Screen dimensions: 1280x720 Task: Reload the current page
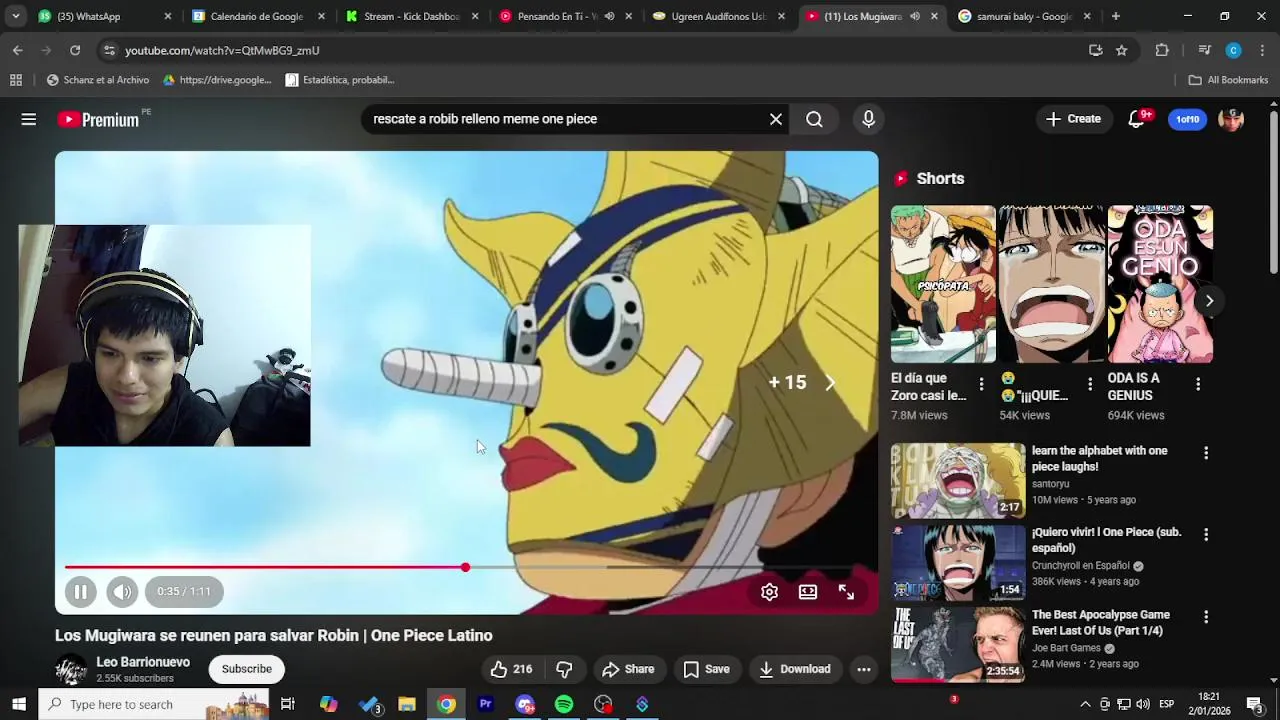tap(75, 50)
